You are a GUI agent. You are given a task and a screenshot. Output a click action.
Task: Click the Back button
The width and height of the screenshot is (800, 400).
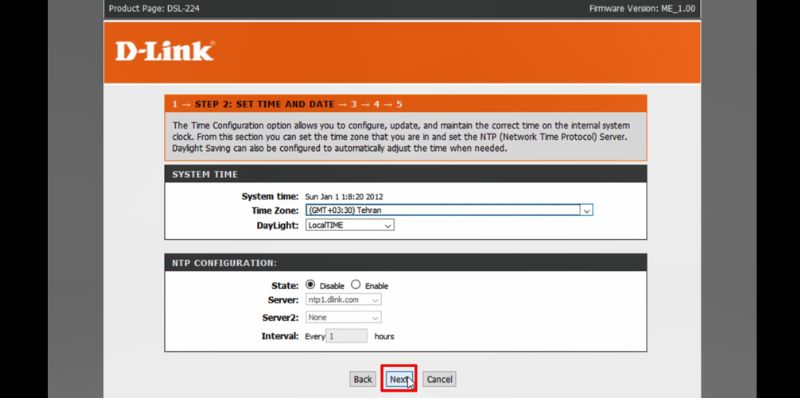pyautogui.click(x=363, y=379)
